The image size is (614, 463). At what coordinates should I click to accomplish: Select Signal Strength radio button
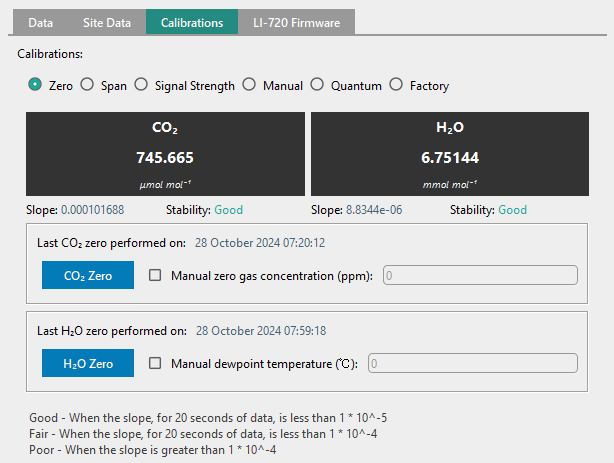[x=141, y=85]
